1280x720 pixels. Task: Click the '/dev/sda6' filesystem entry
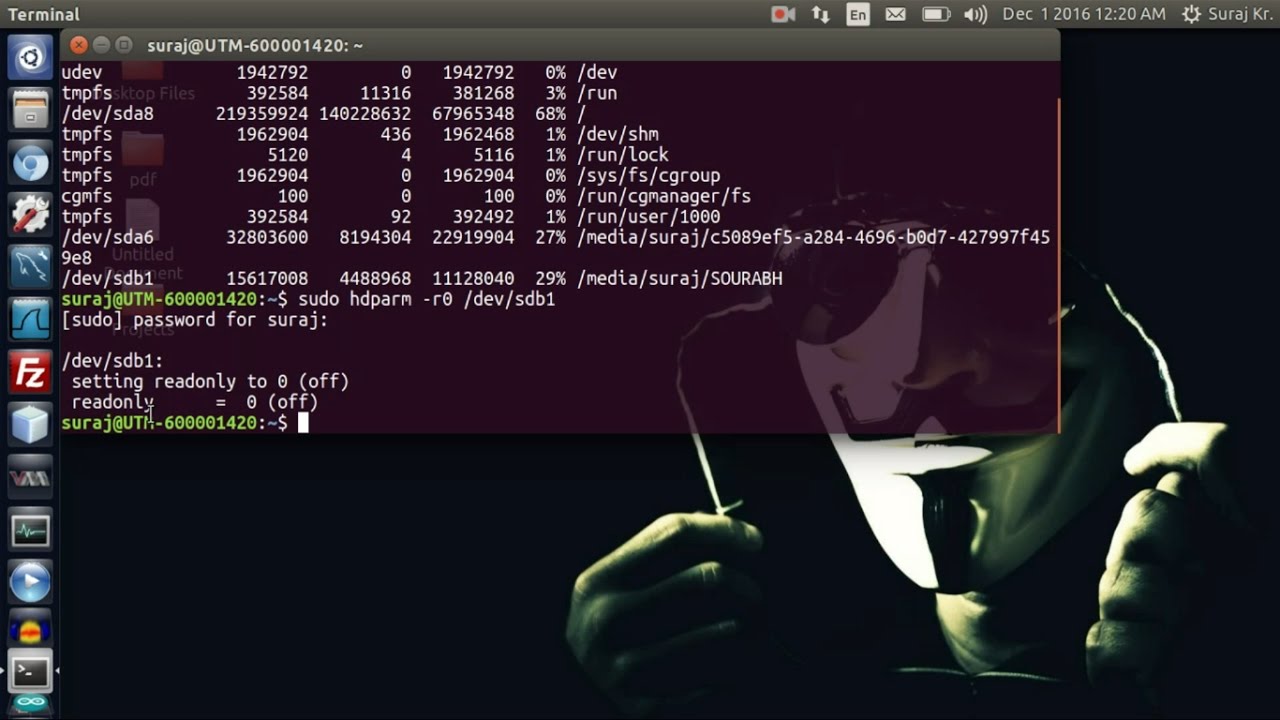(x=108, y=238)
